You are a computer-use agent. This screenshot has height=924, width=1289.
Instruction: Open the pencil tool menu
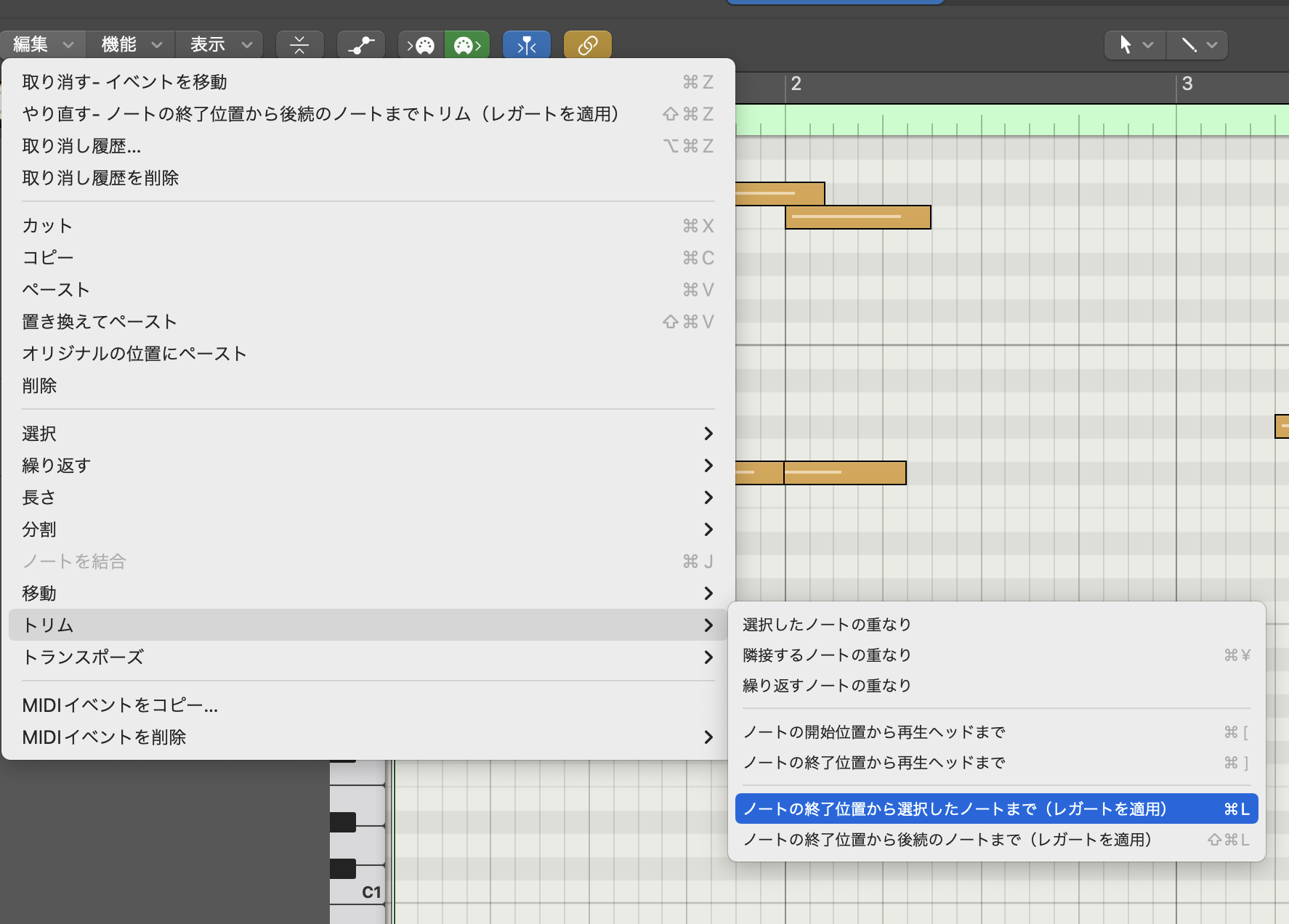click(x=1197, y=45)
